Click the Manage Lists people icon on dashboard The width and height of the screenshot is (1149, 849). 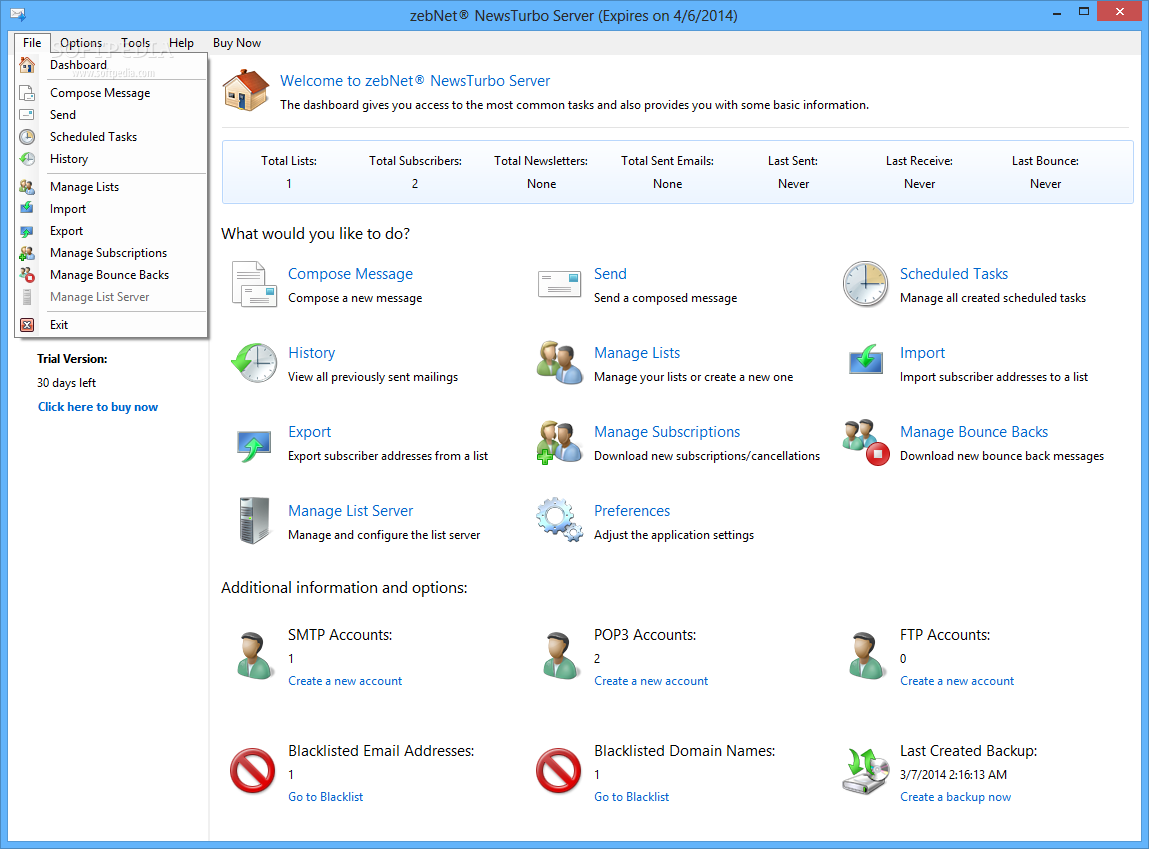click(x=559, y=363)
